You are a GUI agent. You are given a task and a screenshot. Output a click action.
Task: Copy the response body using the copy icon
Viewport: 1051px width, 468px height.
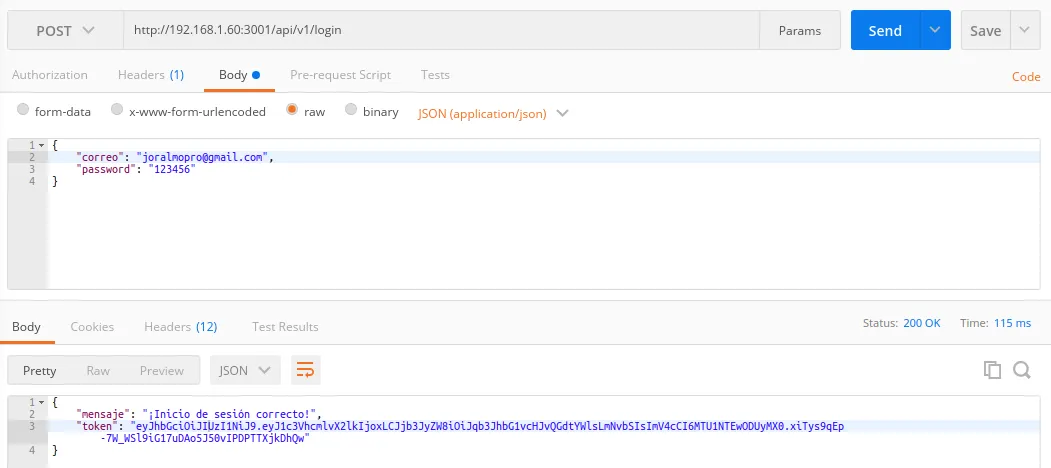point(992,370)
